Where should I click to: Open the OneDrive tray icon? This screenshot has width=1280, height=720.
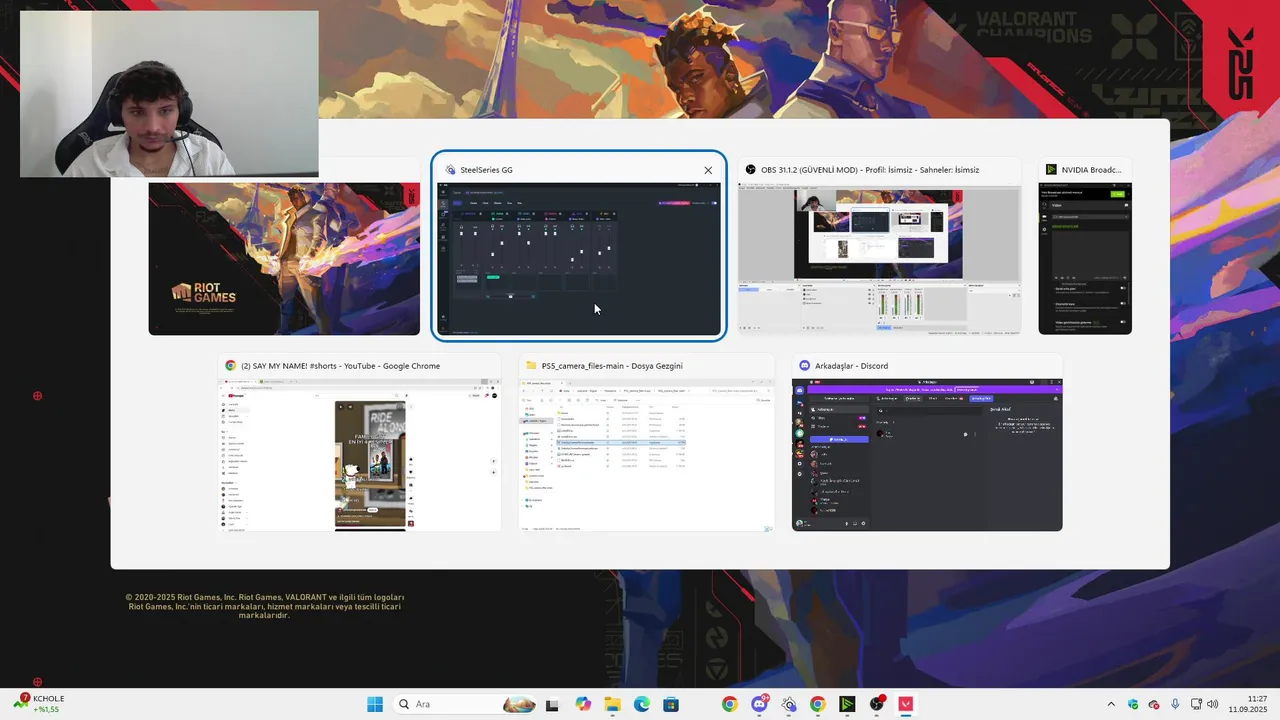click(1154, 704)
